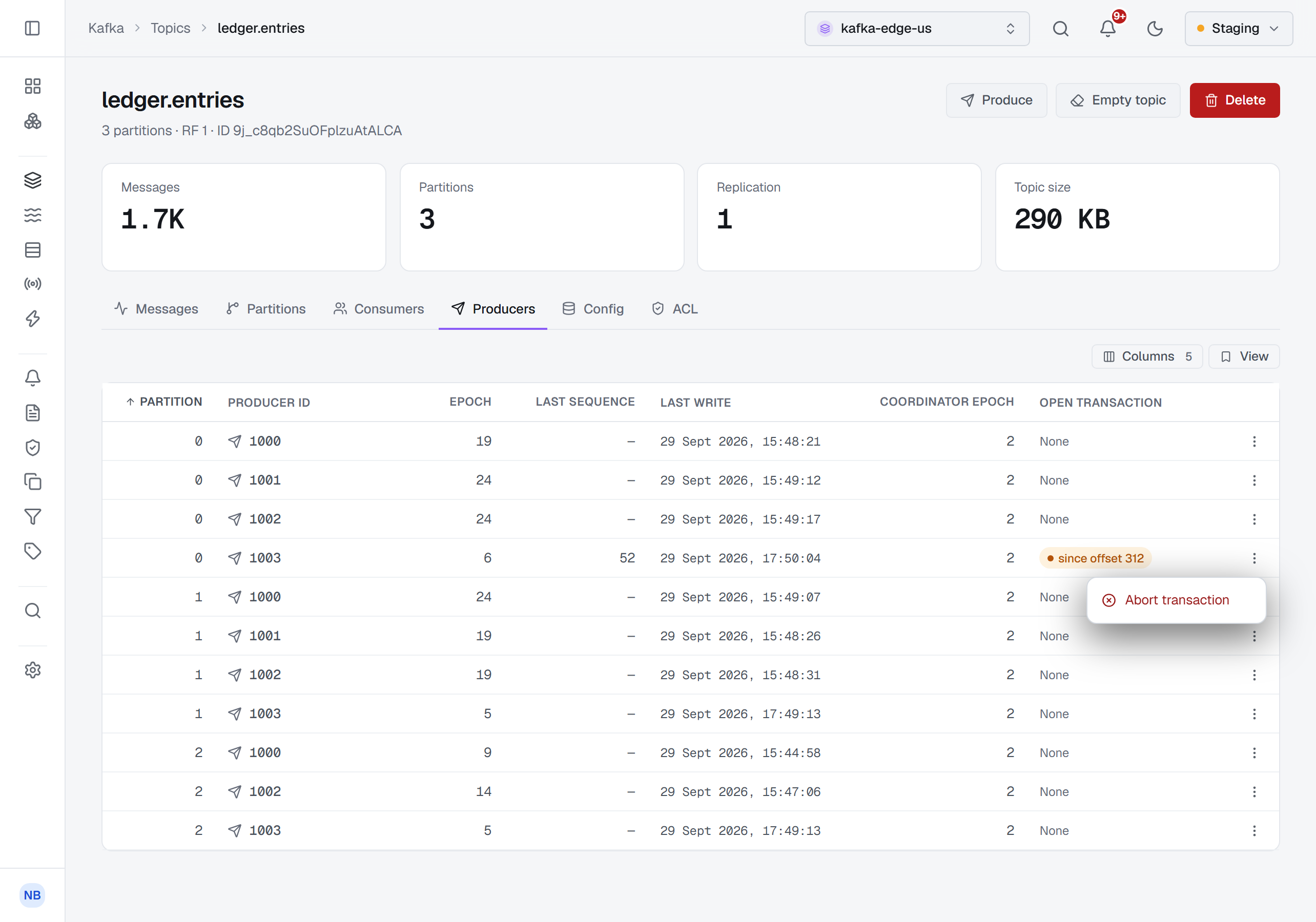This screenshot has width=1316, height=922.
Task: Open the copy squares icon in sidebar
Action: coord(33,482)
